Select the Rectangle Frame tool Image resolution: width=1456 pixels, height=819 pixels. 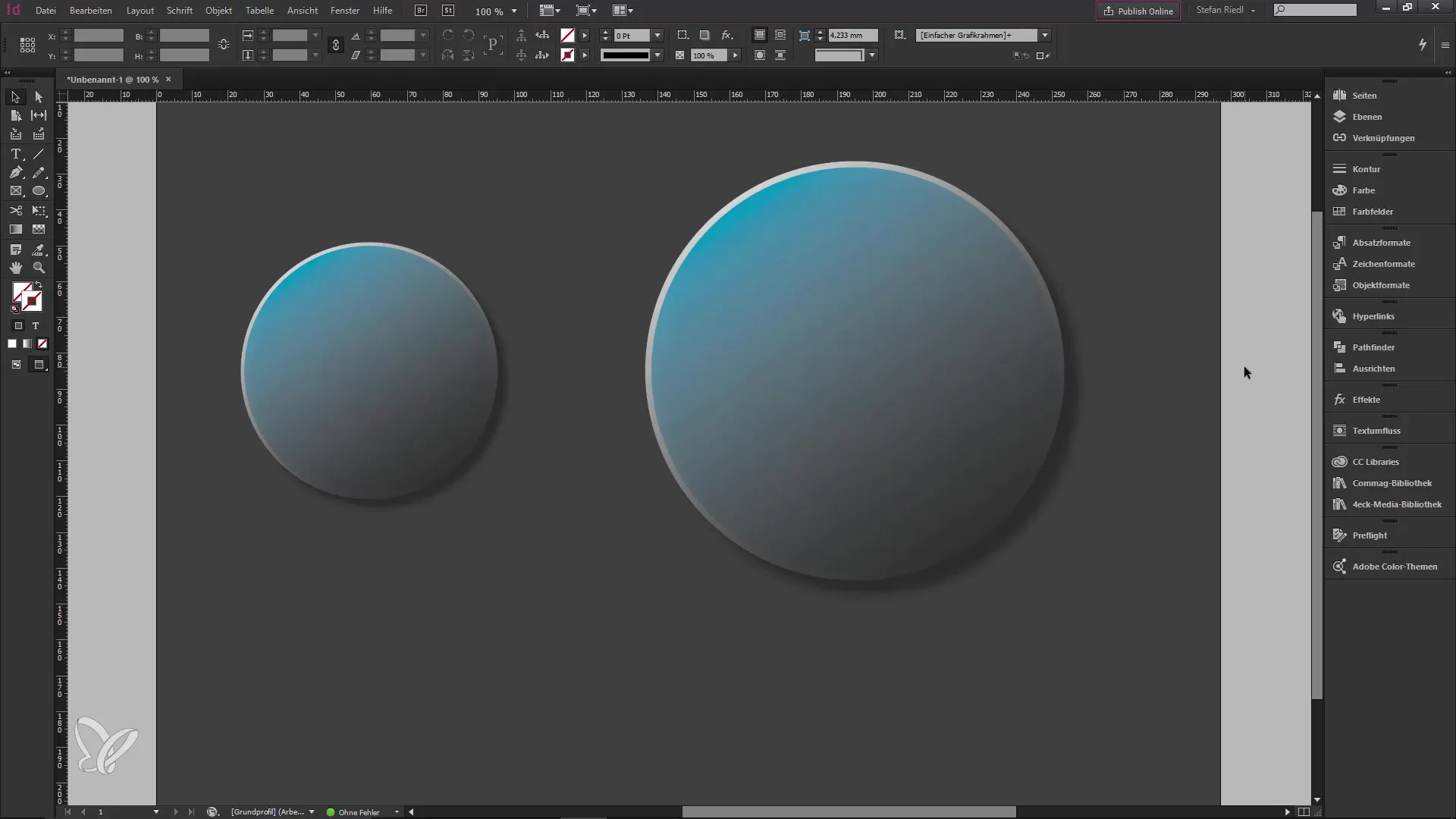pyautogui.click(x=15, y=191)
